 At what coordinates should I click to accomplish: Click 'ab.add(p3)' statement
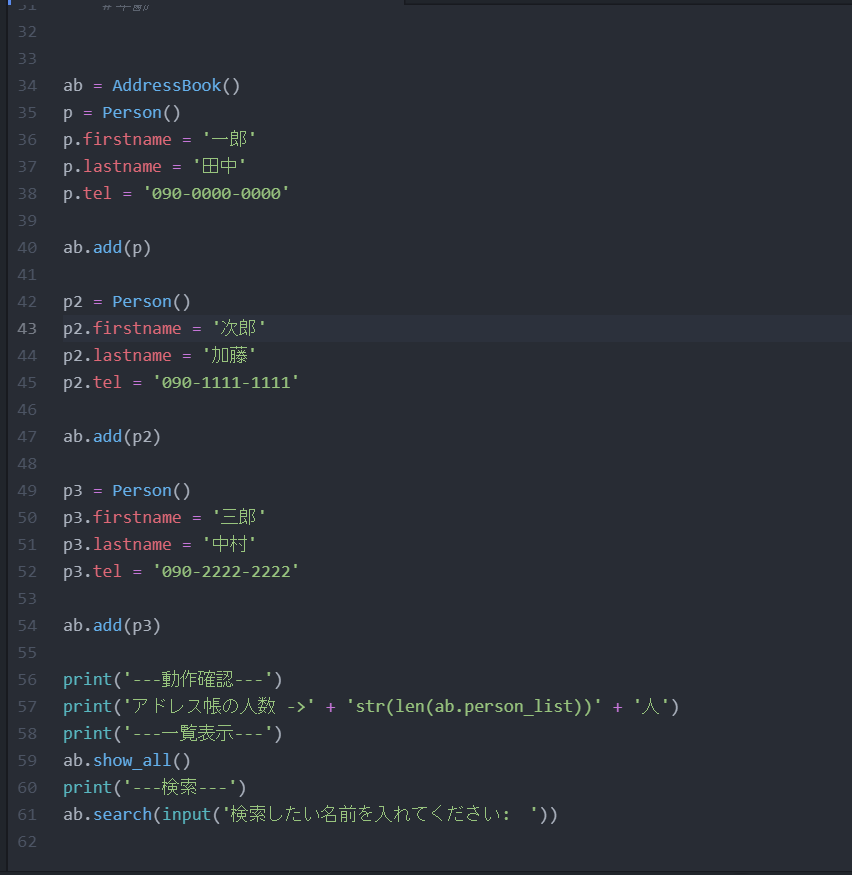[x=112, y=626]
